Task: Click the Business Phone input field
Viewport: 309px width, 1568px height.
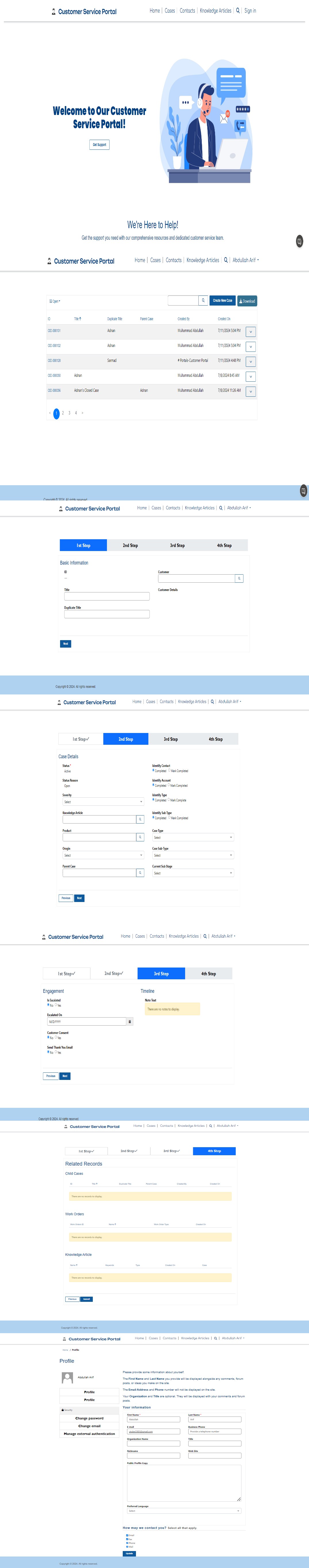Action: pos(215,1432)
